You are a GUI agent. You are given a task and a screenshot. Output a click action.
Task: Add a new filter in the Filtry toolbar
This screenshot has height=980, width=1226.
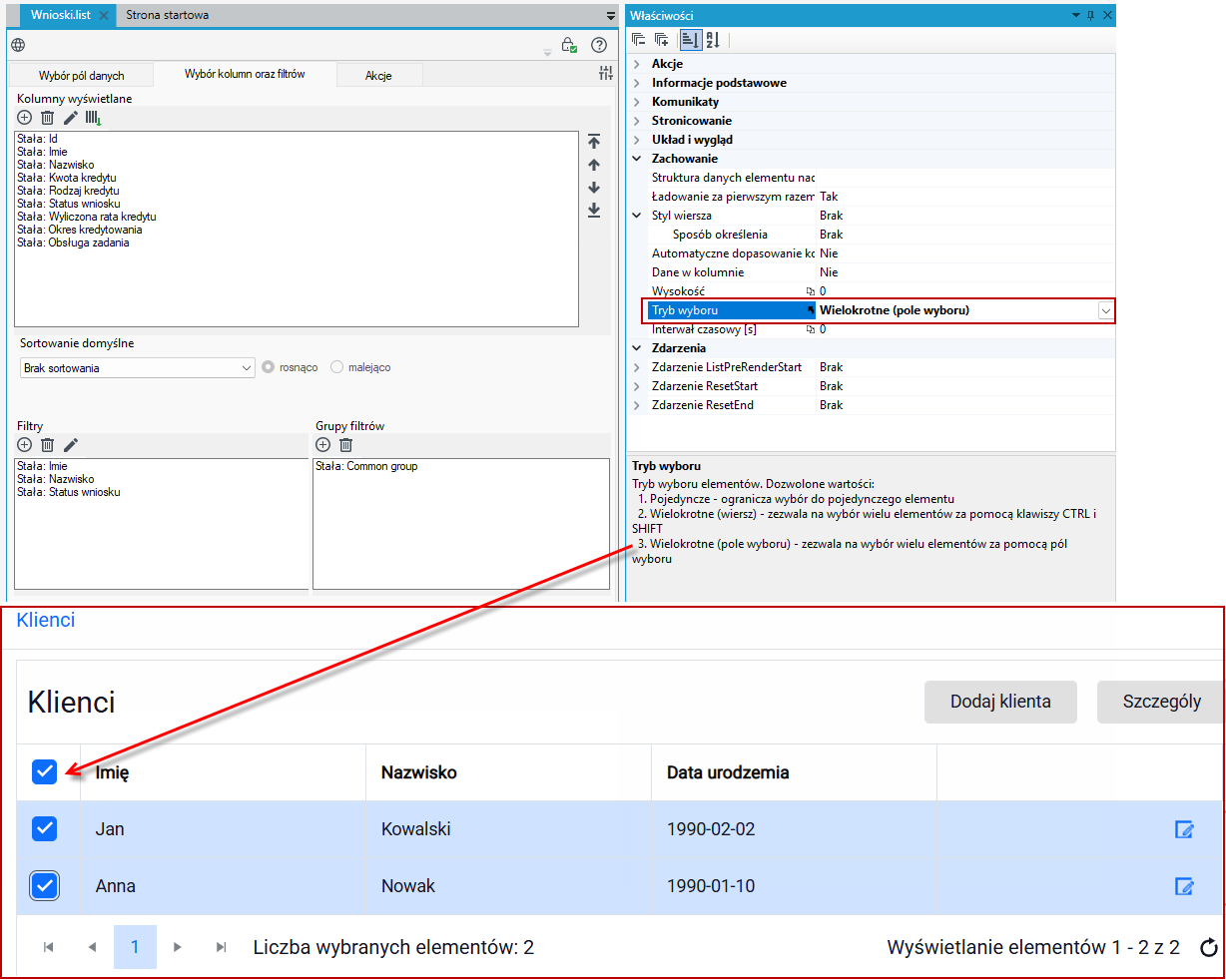coord(25,445)
